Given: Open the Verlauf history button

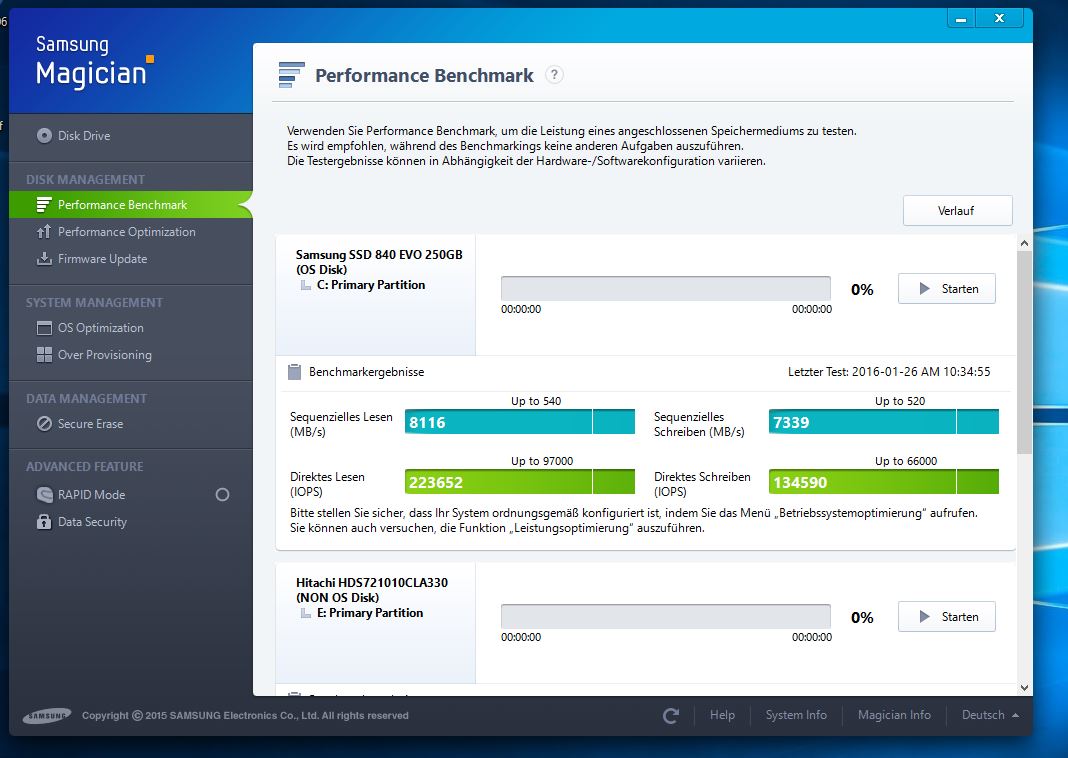Looking at the screenshot, I should click(x=958, y=210).
